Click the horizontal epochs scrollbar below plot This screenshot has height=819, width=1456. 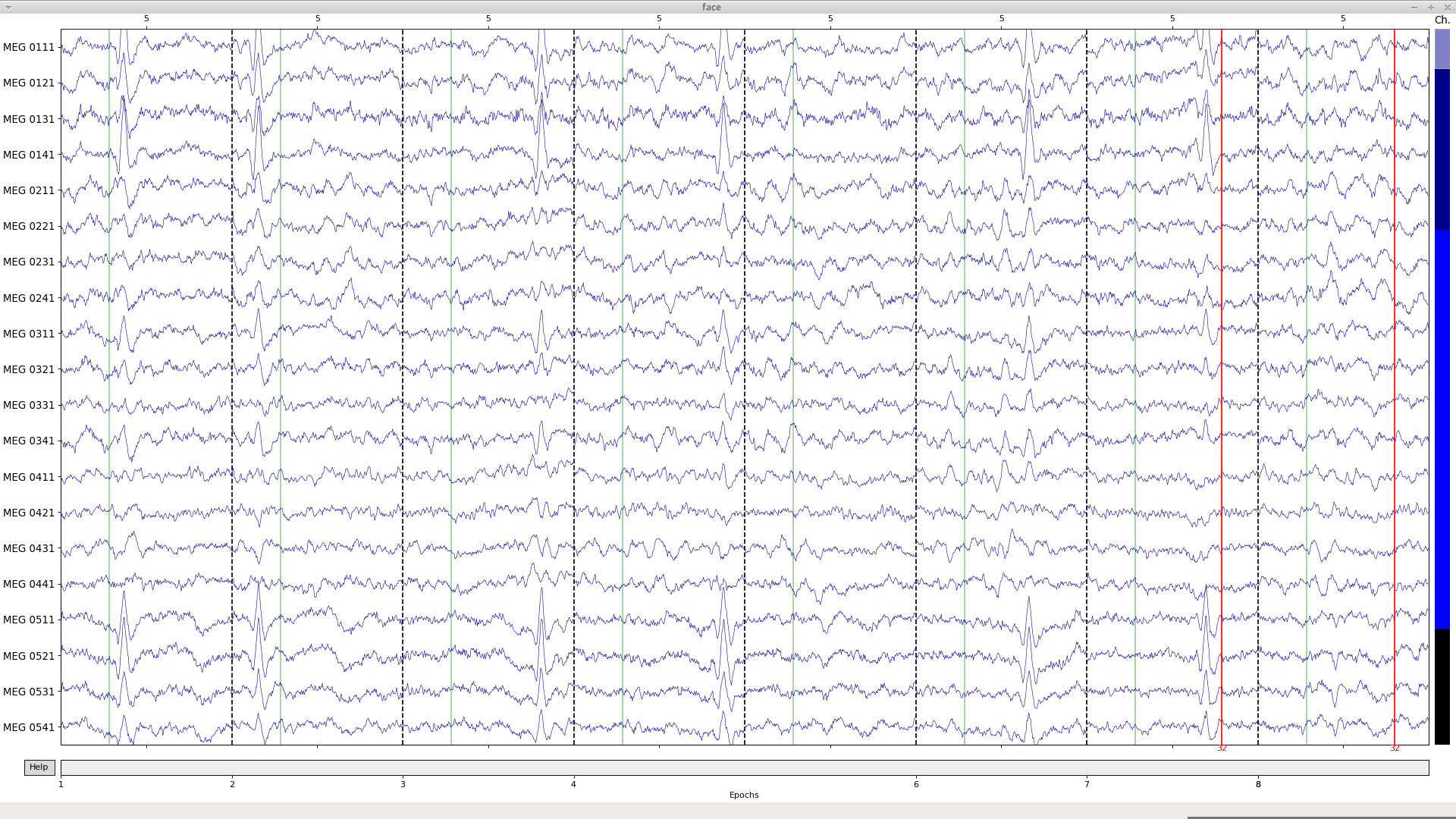744,767
